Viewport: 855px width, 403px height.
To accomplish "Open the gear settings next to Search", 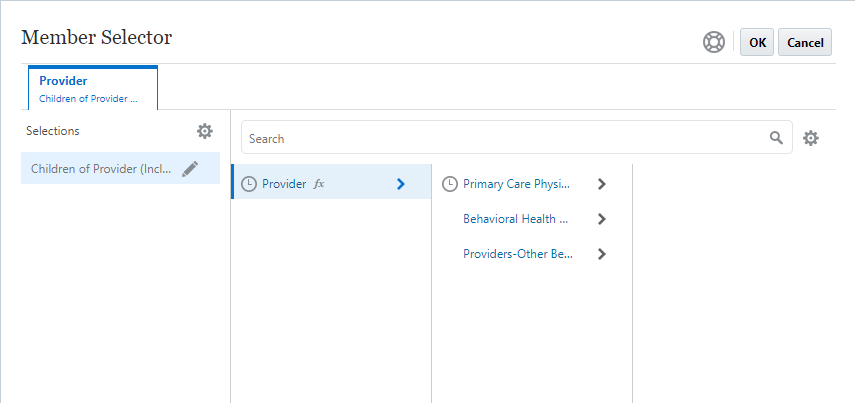I will [x=811, y=138].
